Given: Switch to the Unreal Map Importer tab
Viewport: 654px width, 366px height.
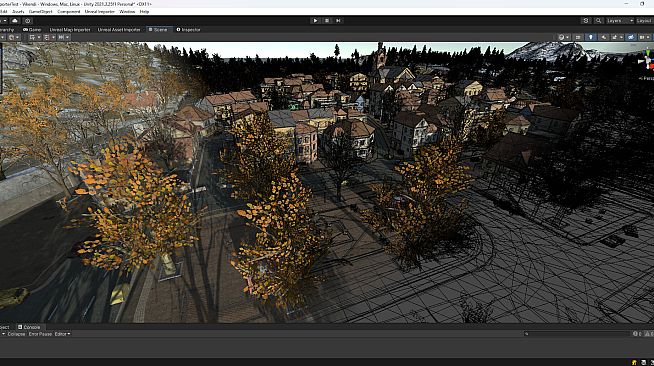Looking at the screenshot, I should (70, 30).
